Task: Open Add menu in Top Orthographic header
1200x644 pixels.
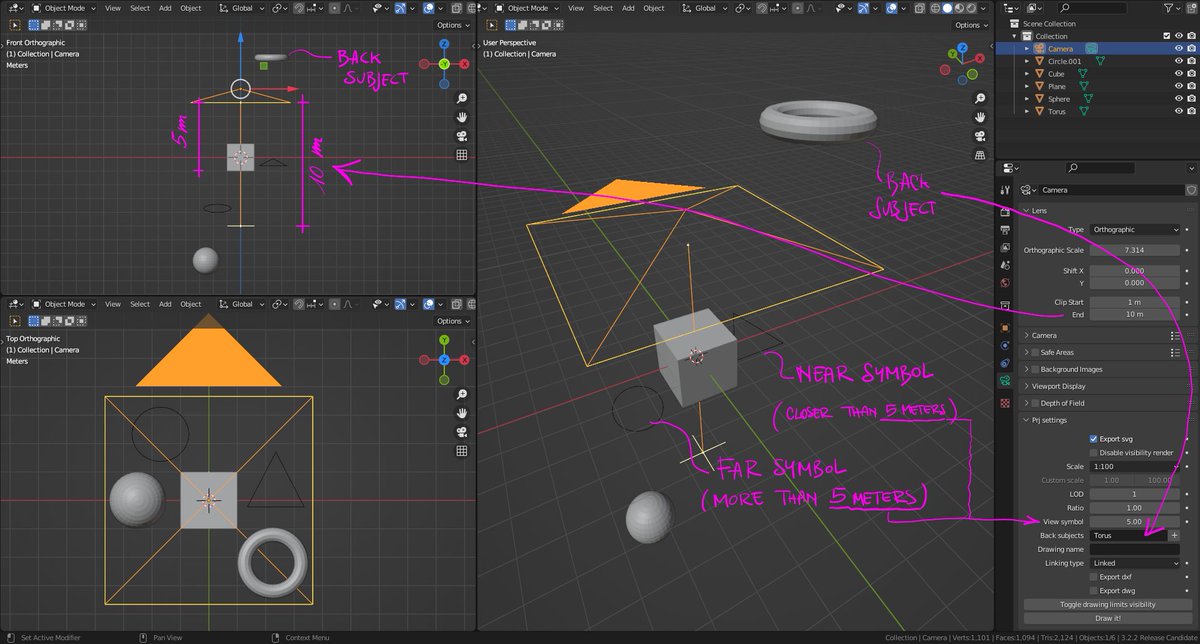Action: 164,304
